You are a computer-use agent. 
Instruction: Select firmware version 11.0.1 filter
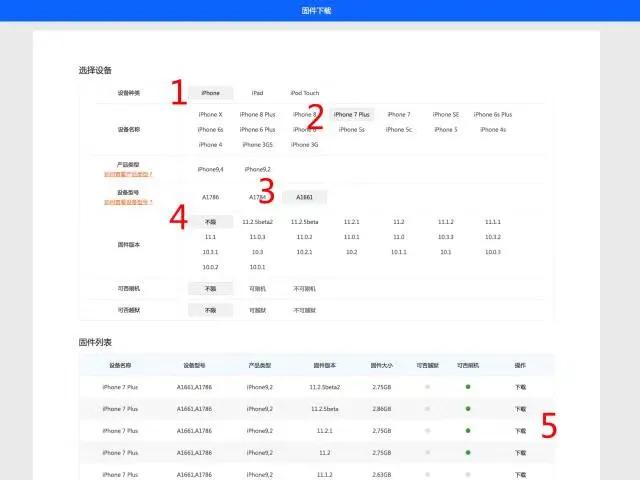pyautogui.click(x=351, y=237)
